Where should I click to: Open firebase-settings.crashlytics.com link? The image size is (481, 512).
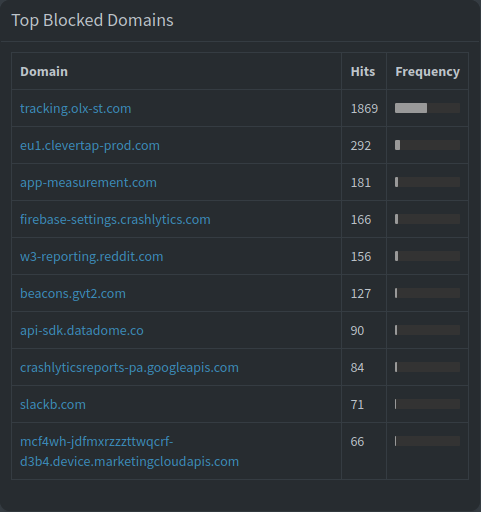[x=115, y=220]
